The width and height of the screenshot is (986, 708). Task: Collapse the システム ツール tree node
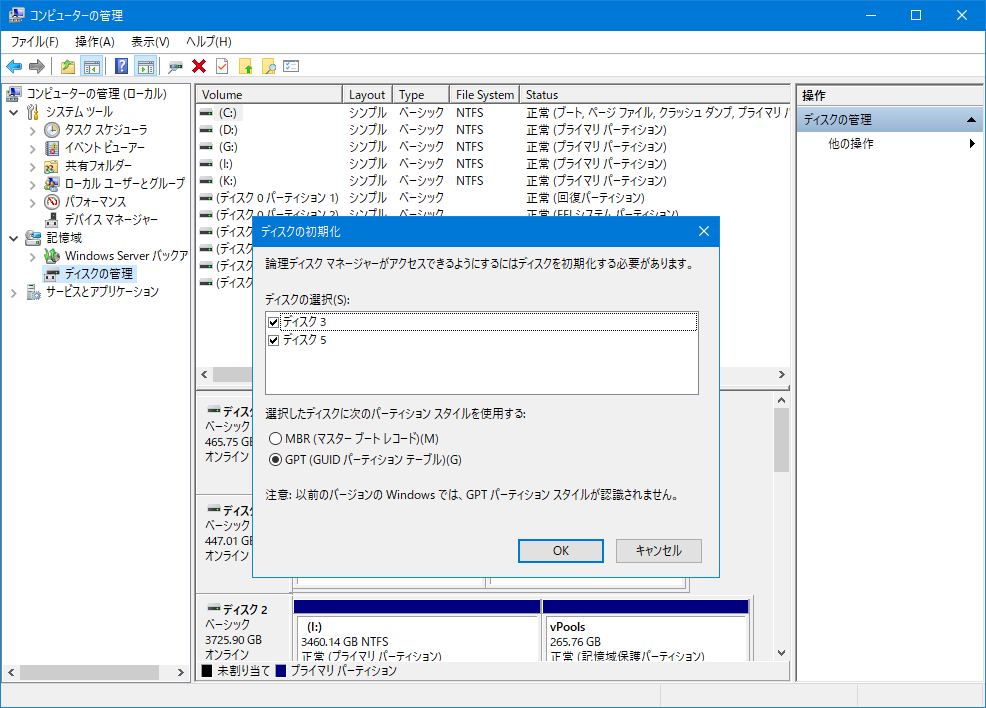pos(13,112)
